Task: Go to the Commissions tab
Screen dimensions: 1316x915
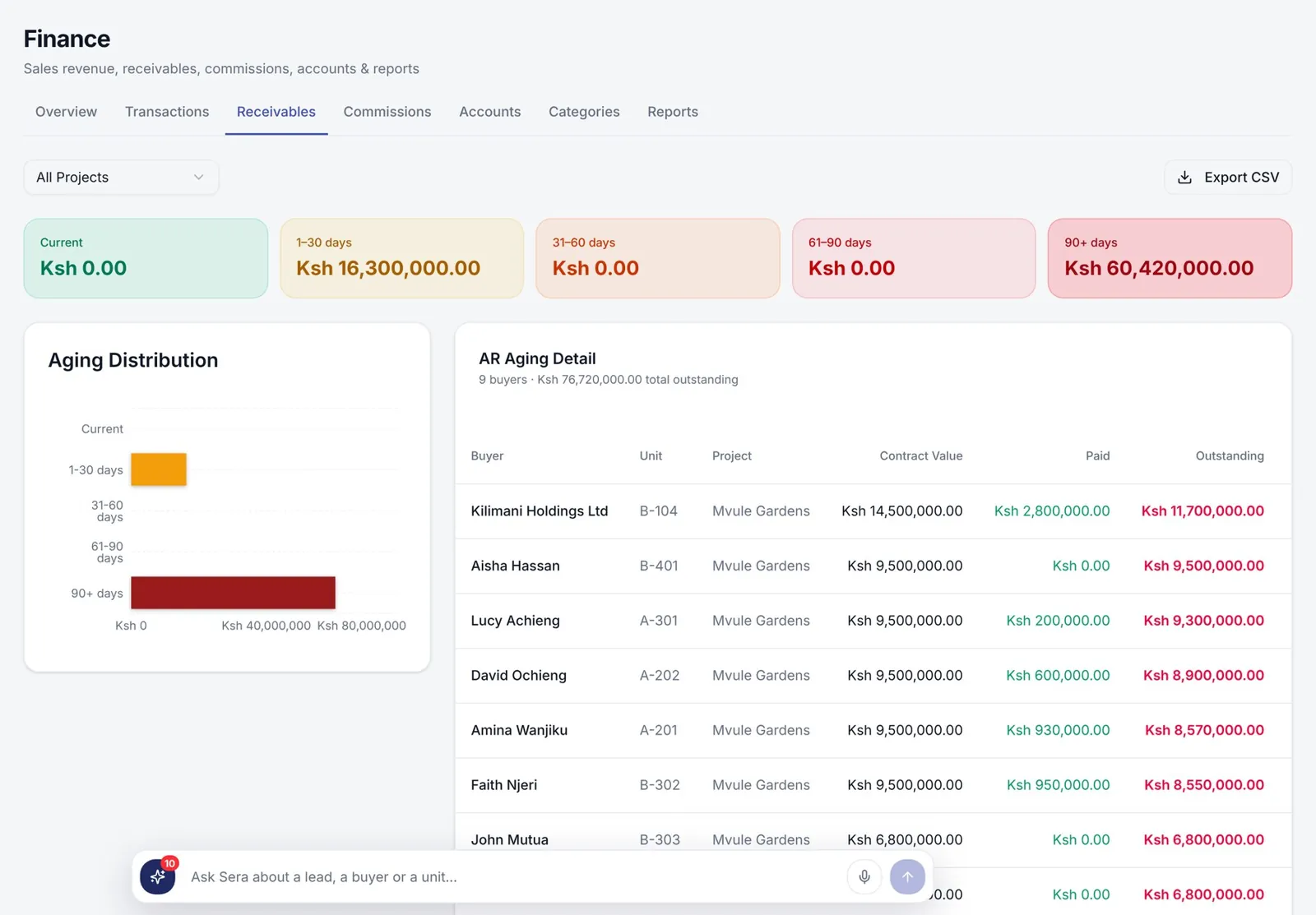Action: click(x=387, y=112)
